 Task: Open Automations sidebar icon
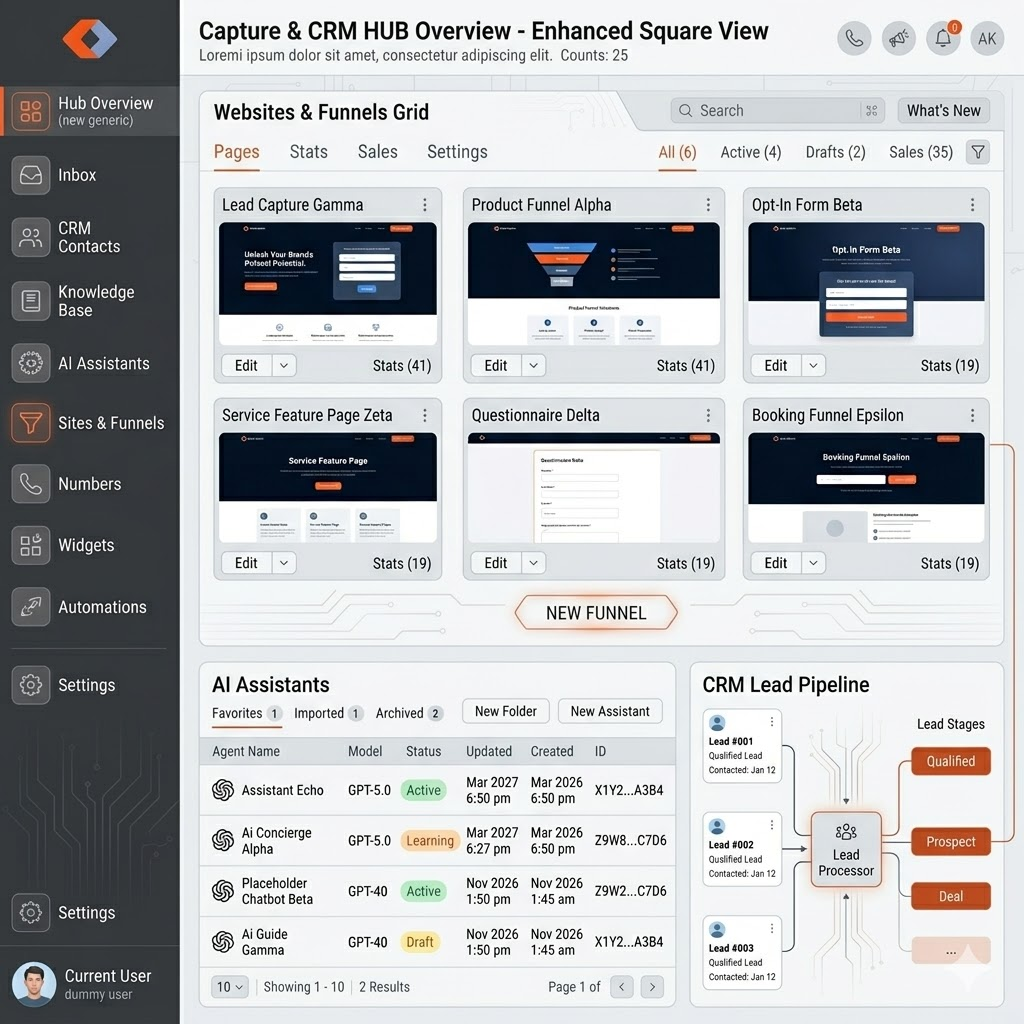tap(31, 607)
